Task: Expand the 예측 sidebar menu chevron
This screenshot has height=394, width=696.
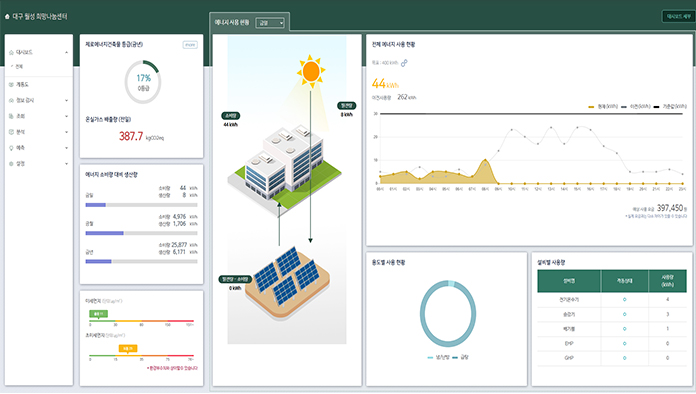Action: pos(67,148)
